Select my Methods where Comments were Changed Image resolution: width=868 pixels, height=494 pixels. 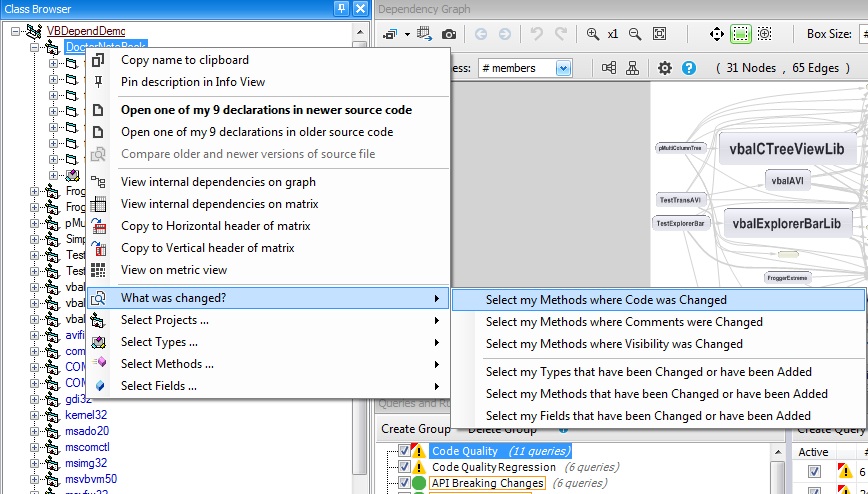[624, 322]
